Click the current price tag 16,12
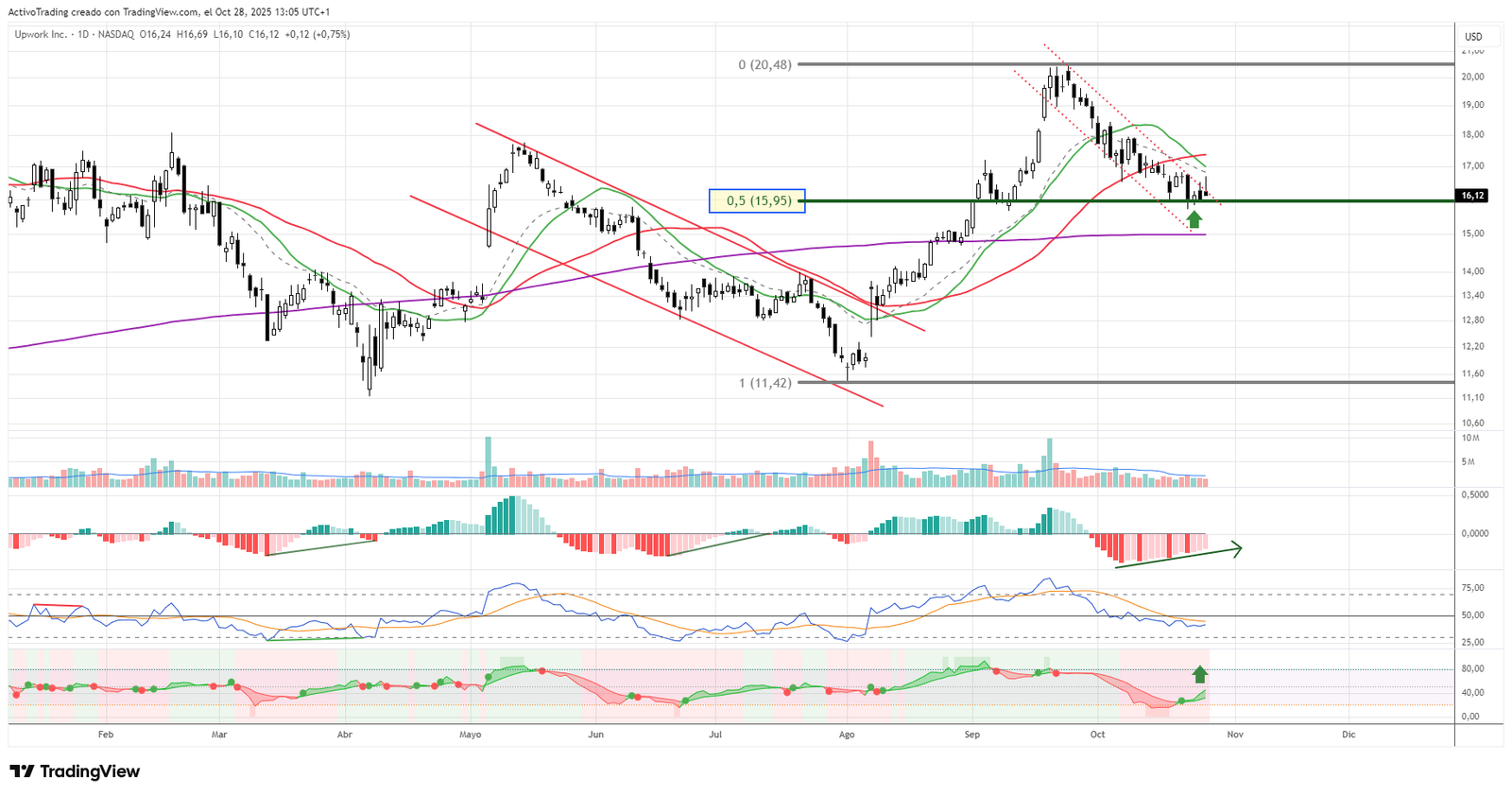Image resolution: width=1512 pixels, height=796 pixels. 1473,196
